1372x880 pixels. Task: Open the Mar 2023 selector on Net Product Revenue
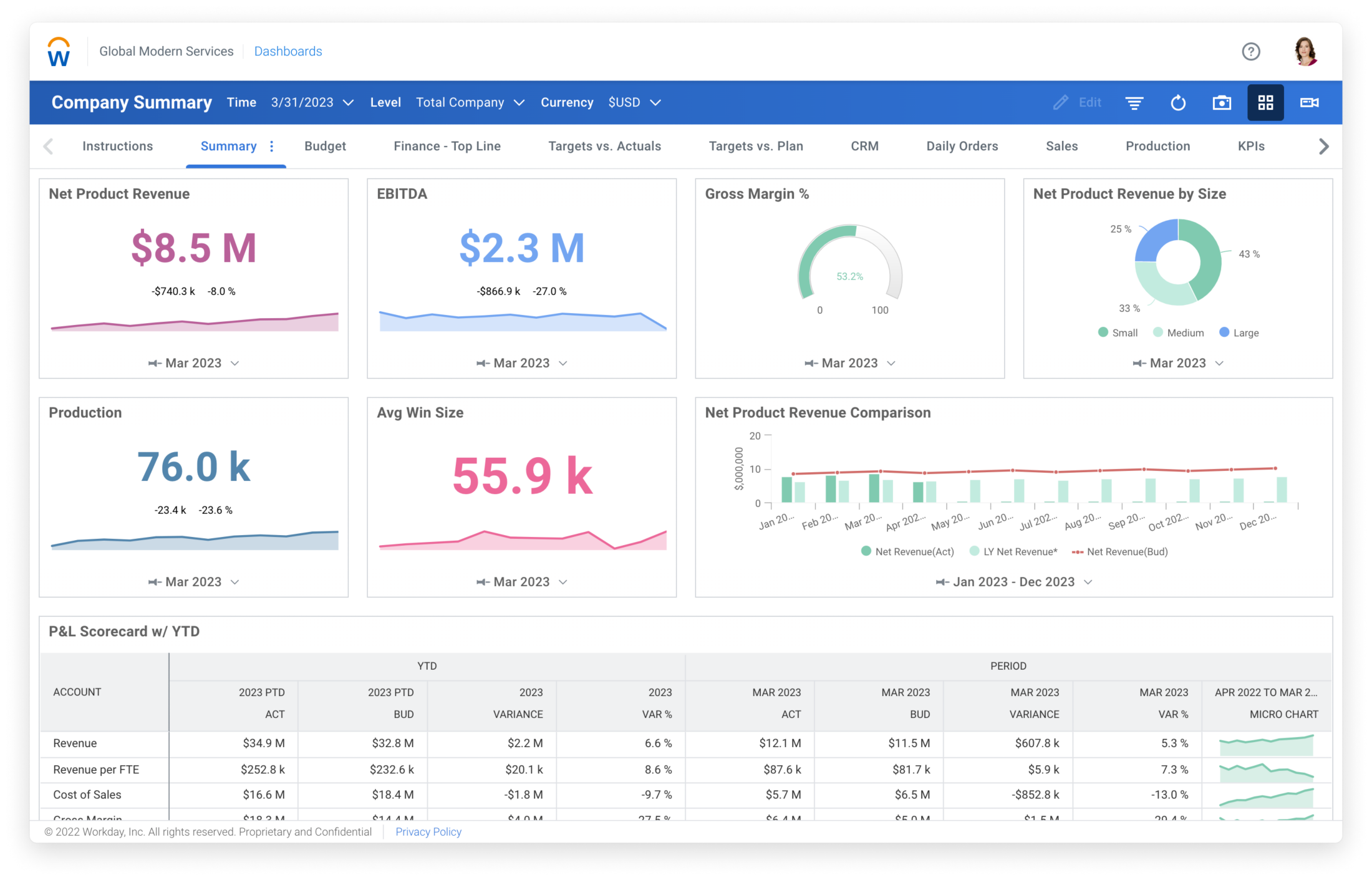193,362
